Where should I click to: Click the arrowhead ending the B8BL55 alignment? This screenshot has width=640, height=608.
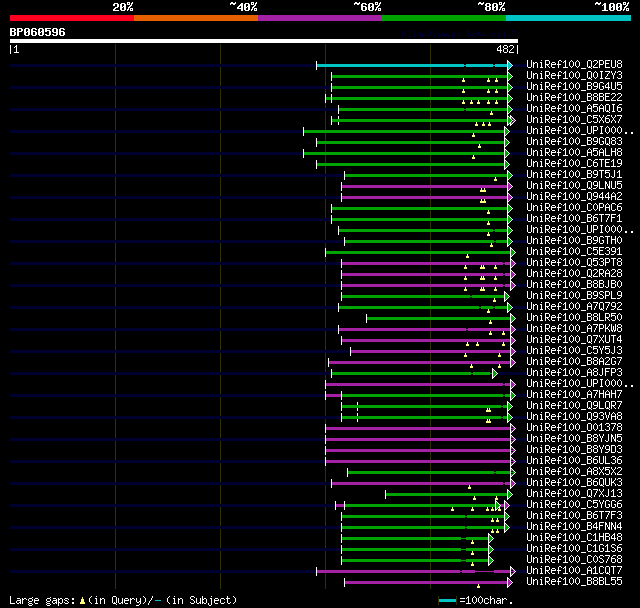(x=510, y=582)
